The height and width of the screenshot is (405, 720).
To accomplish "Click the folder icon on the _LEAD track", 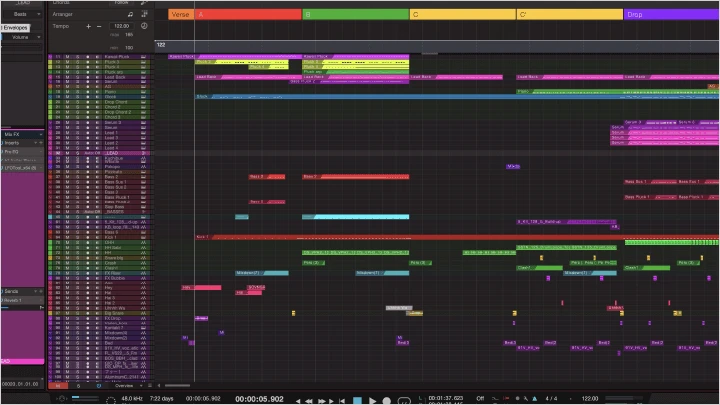I will coord(143,153).
